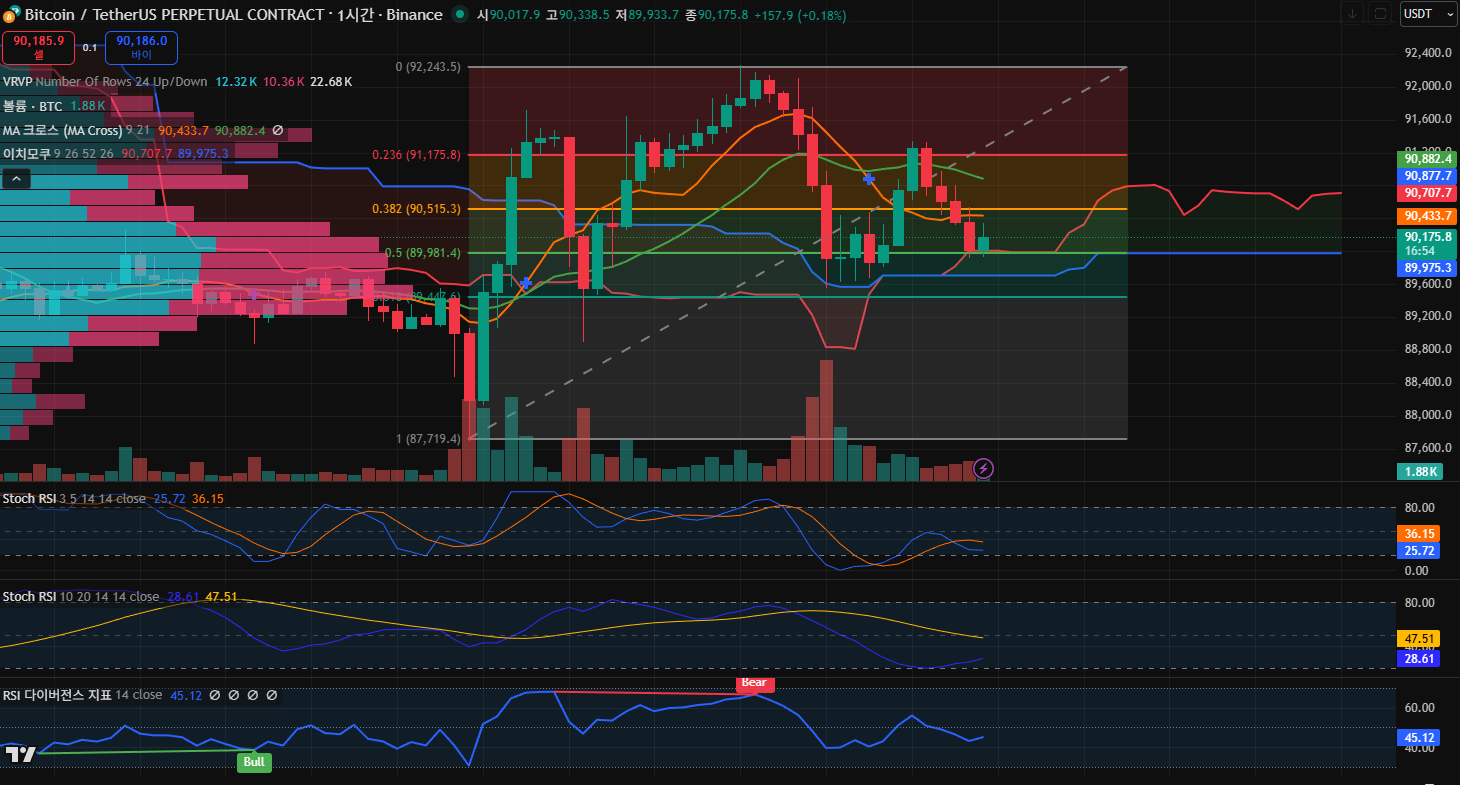Select the Ichimoku (이치모쿠) indicator legend
Viewport: 1460px width, 785px height.
pyautogui.click(x=27, y=154)
